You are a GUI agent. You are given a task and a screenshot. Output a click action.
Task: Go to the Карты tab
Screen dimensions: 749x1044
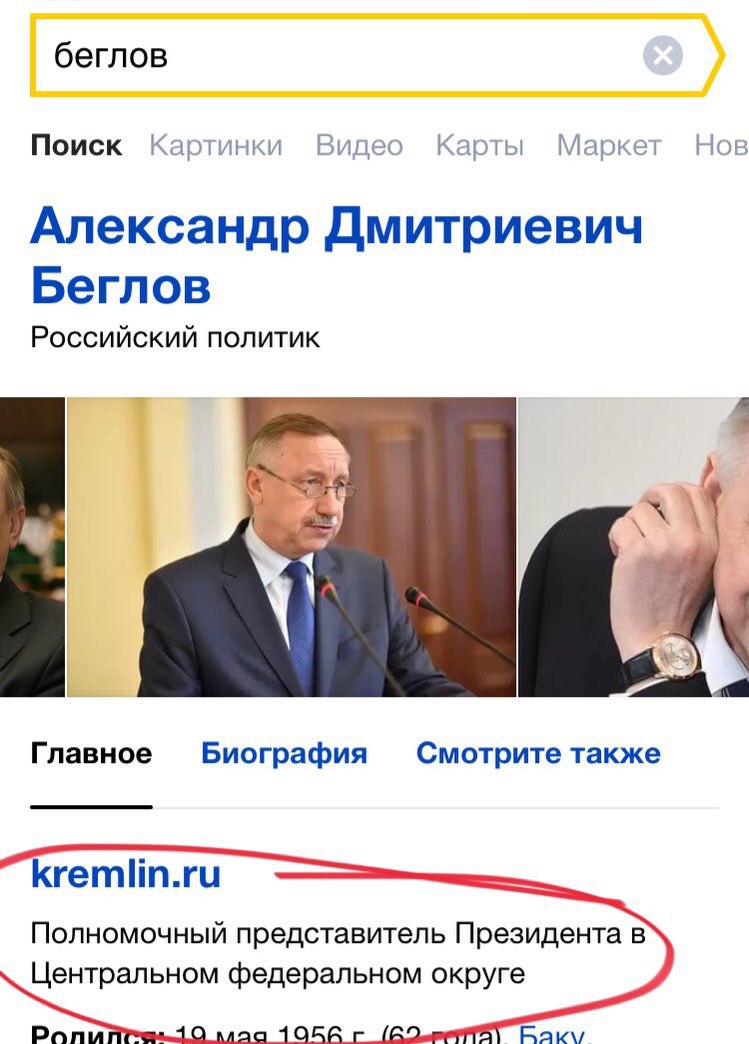click(480, 145)
